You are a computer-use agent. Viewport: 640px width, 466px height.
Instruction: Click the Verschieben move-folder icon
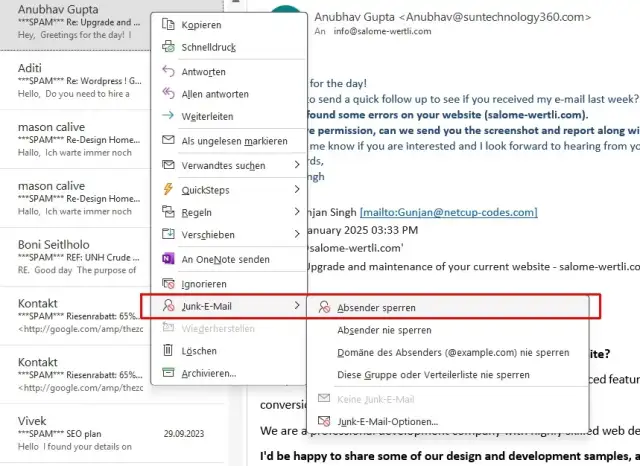coord(168,234)
